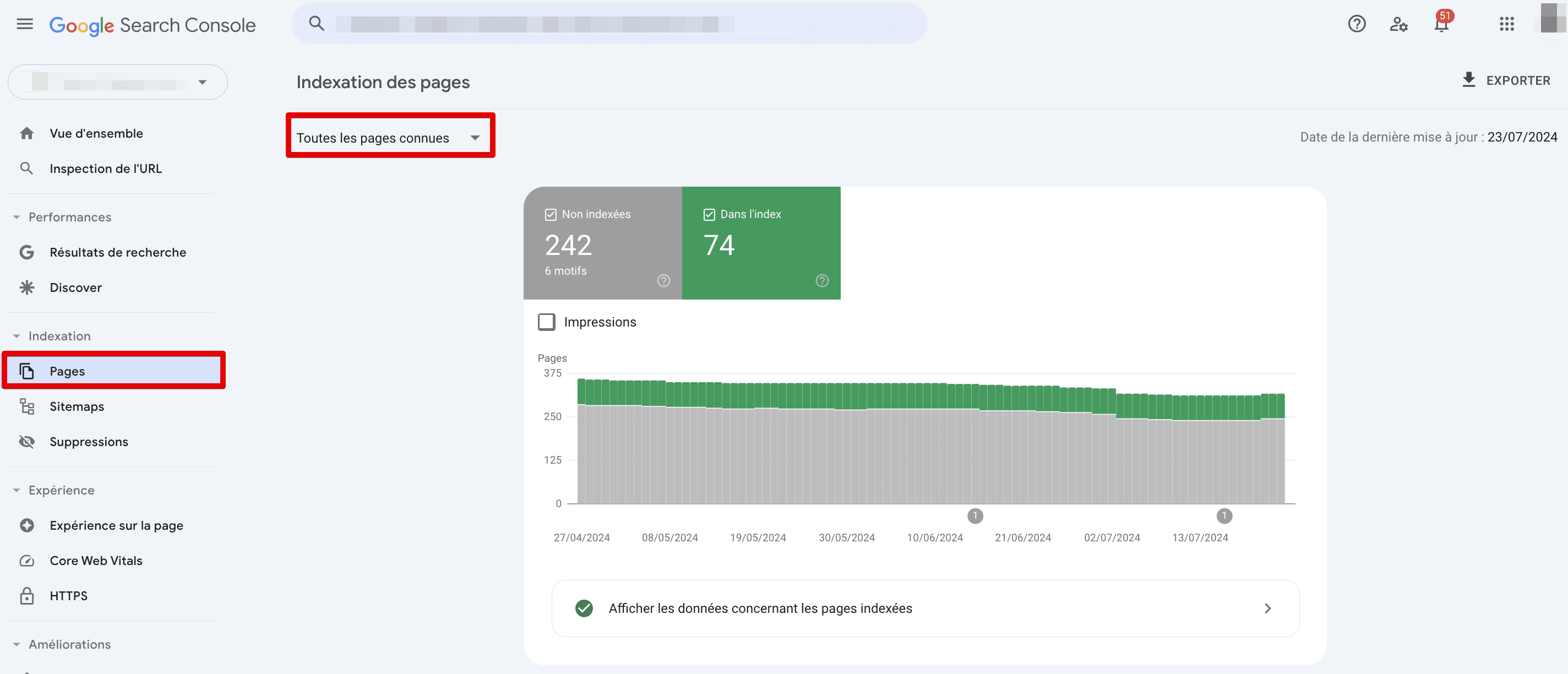Click the timeline marker on 10/06/2024

[975, 516]
